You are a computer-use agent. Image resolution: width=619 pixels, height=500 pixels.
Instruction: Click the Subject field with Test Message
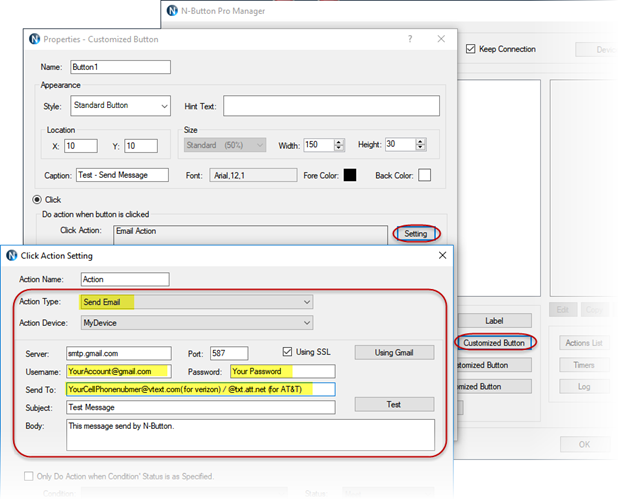click(201, 407)
